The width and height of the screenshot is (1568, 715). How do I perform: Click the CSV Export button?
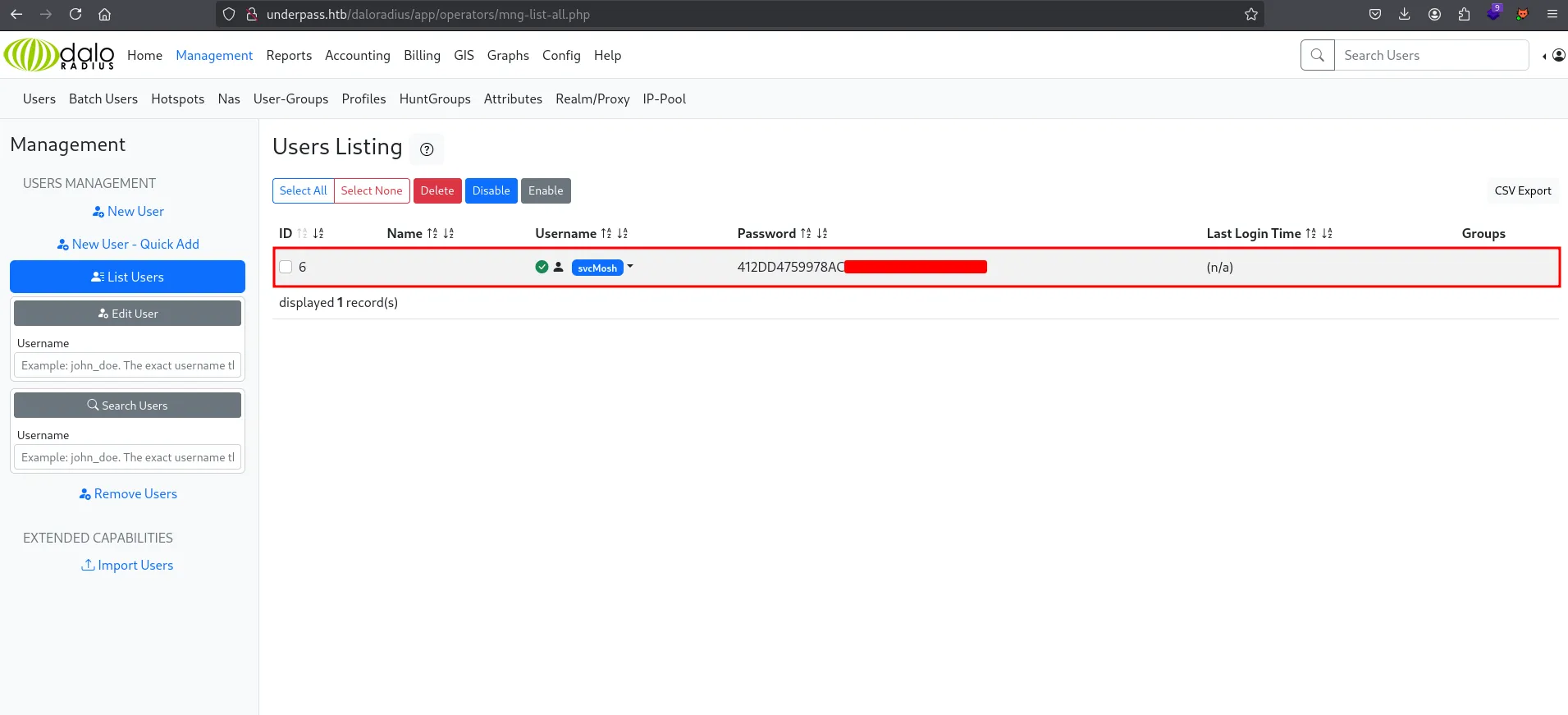point(1522,190)
